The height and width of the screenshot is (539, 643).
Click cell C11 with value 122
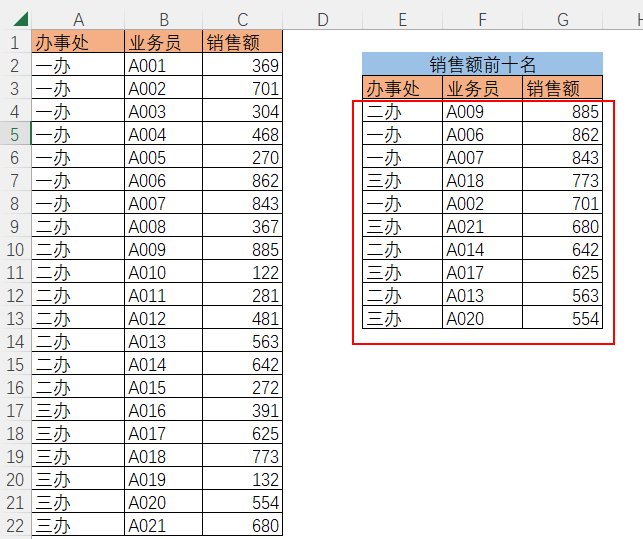242,272
